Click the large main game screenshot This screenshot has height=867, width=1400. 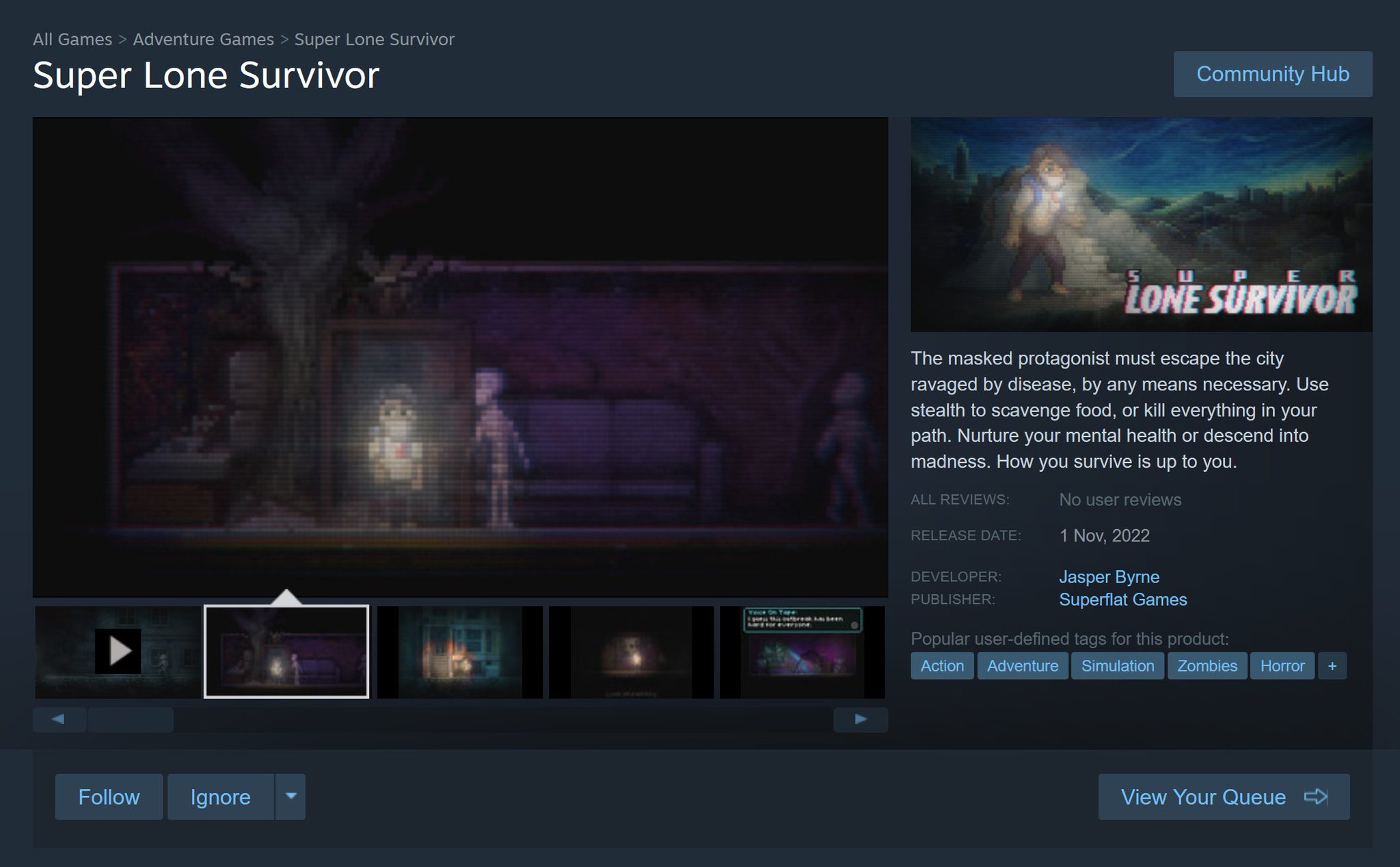click(x=460, y=357)
